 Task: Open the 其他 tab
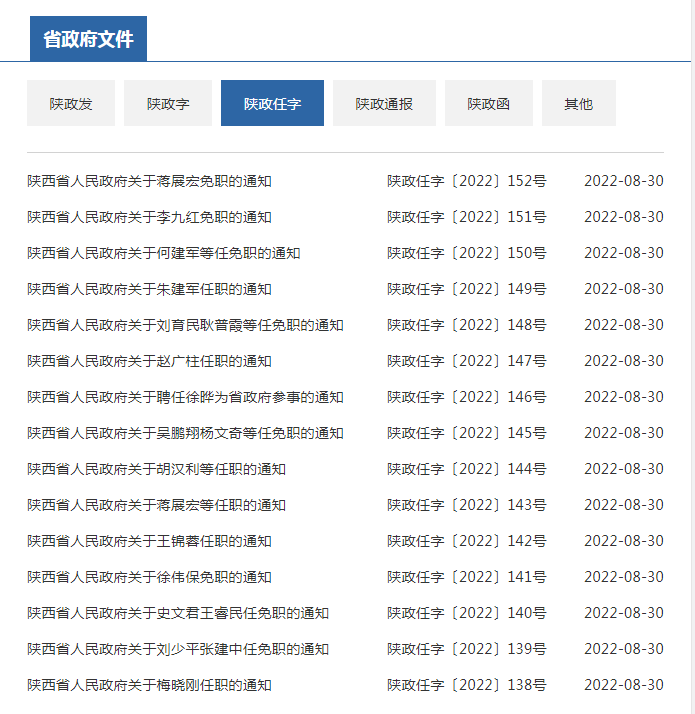(x=578, y=104)
